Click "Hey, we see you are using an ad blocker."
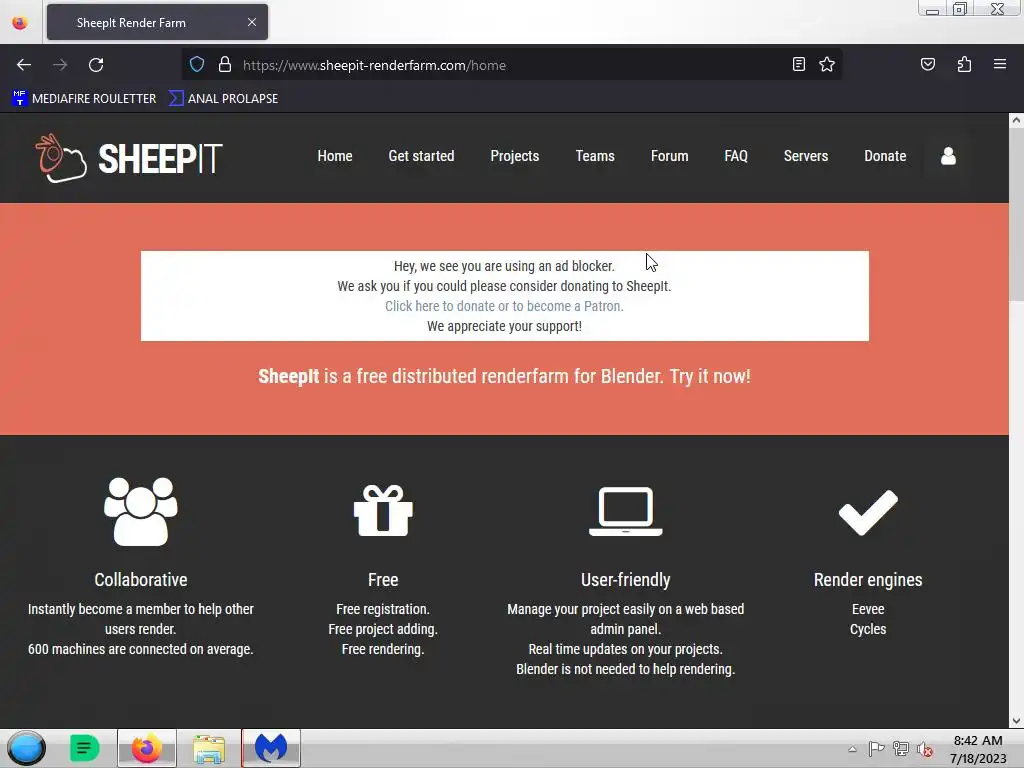Viewport: 1024px width, 768px height. 504,266
